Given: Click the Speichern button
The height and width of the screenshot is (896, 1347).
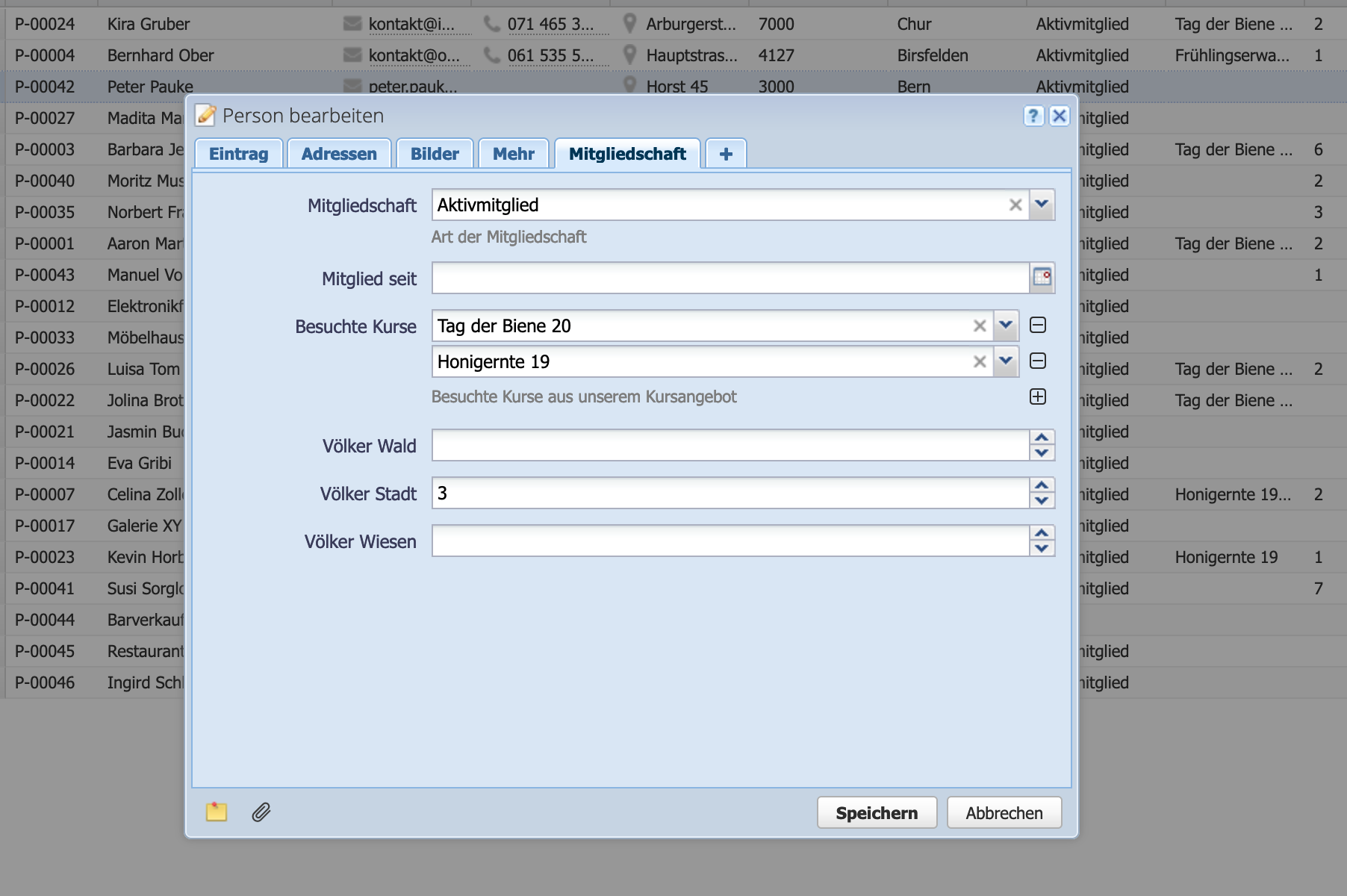Looking at the screenshot, I should (x=877, y=813).
